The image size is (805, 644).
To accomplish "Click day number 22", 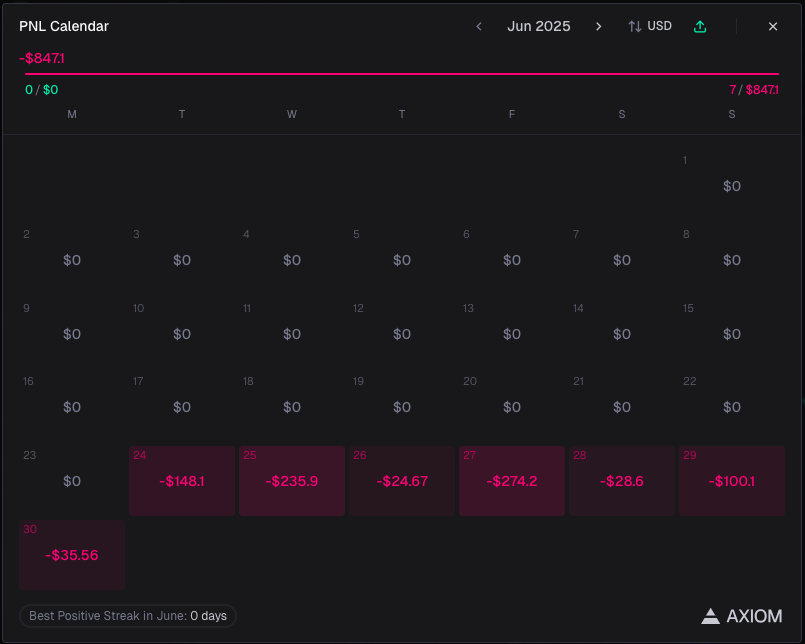I will tap(689, 381).
